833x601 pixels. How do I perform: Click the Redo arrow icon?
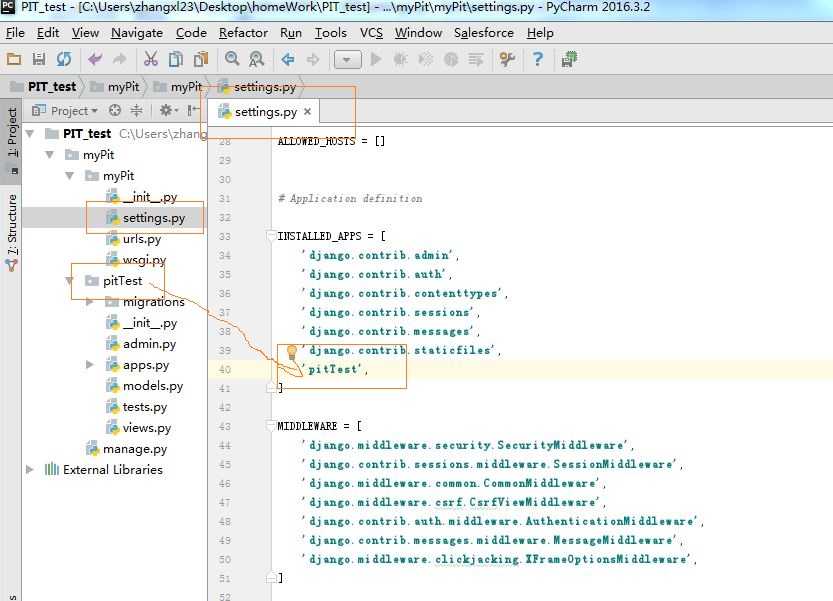click(120, 59)
